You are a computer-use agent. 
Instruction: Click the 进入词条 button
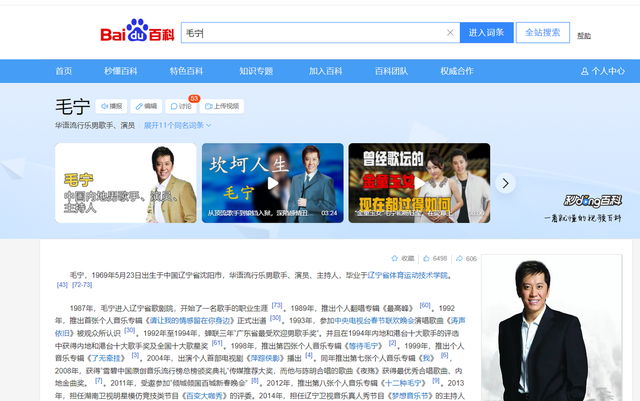coord(486,33)
